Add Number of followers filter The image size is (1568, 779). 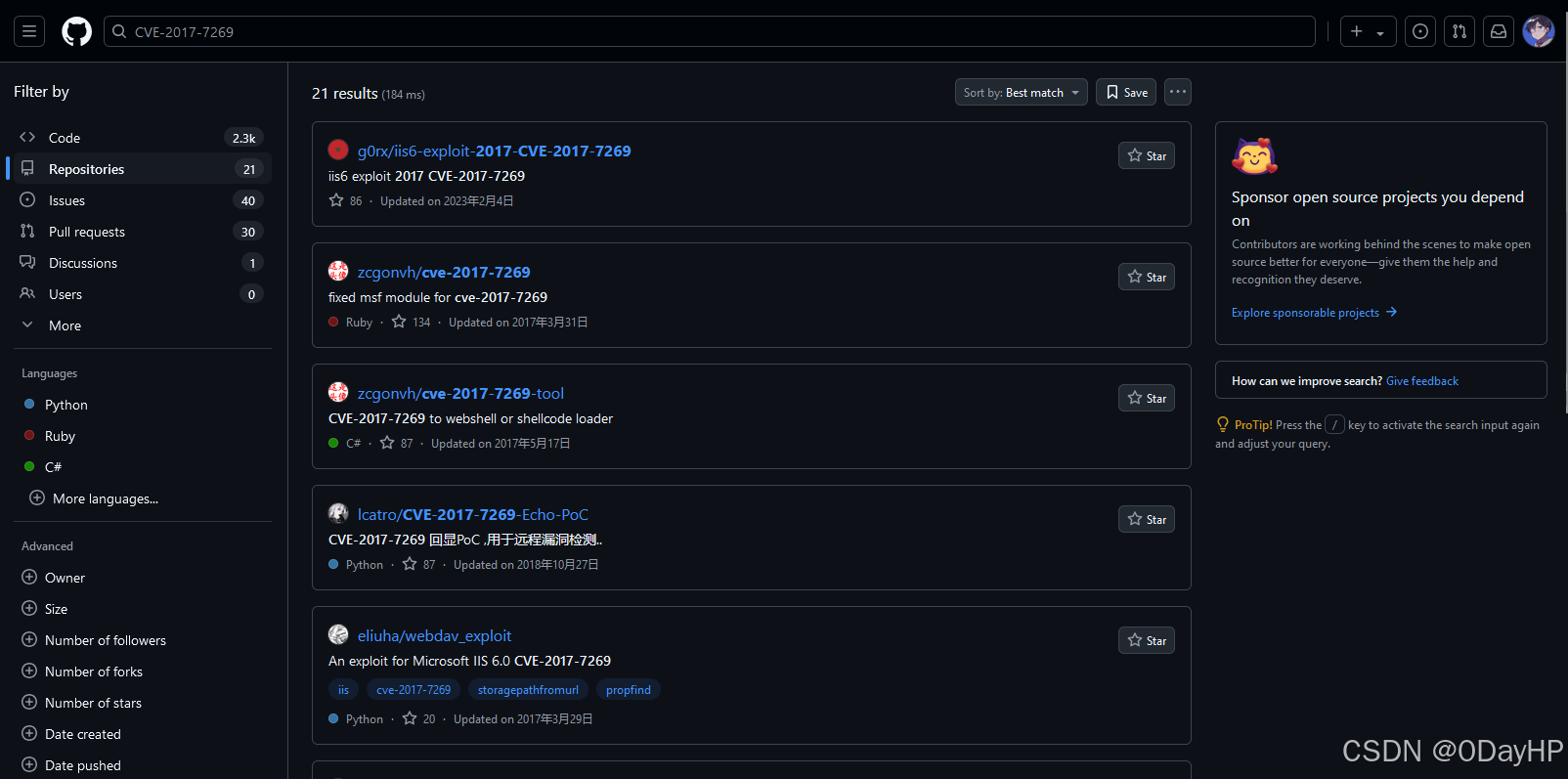[x=143, y=640]
